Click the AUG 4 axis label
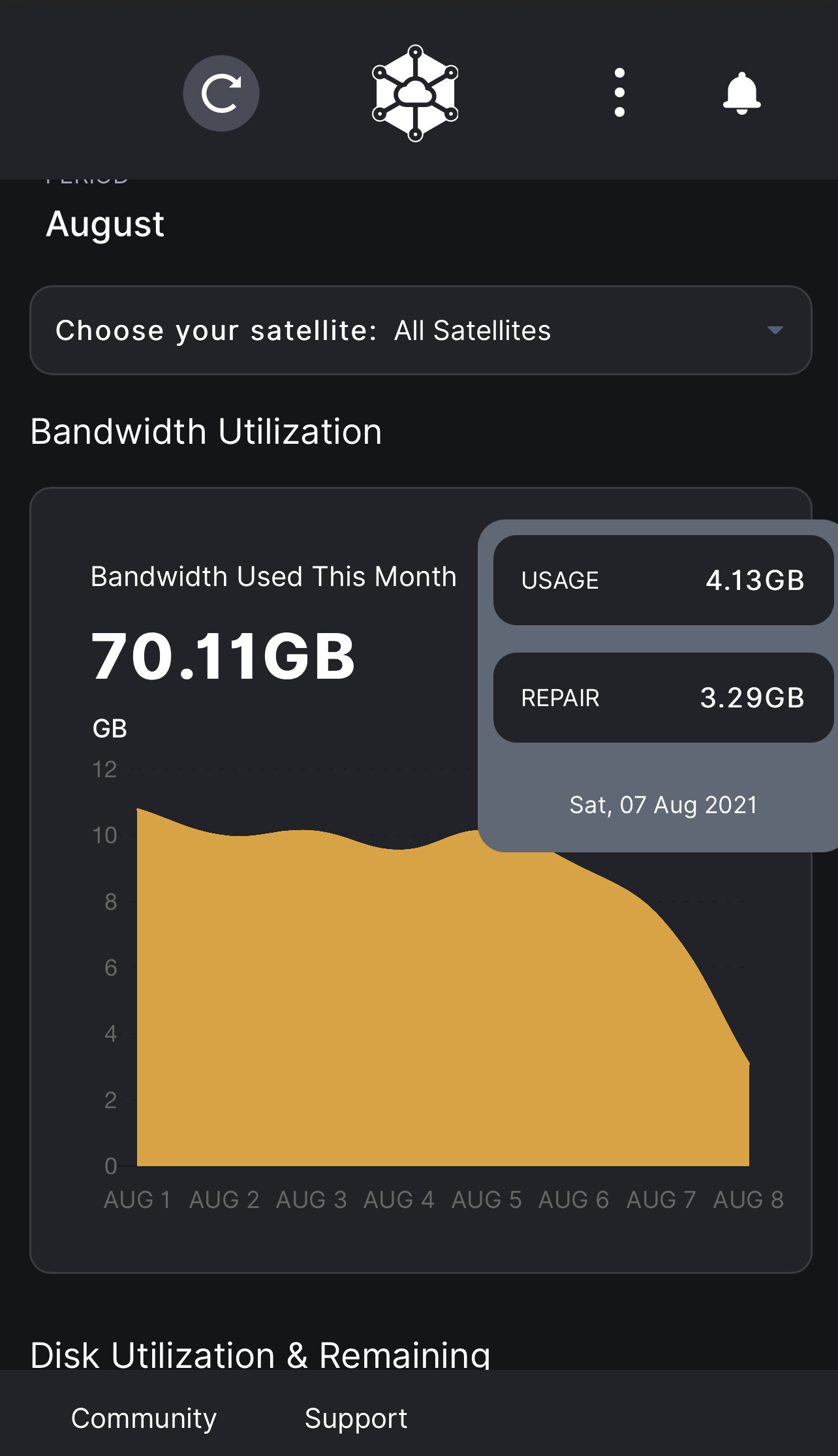Screen dimensions: 838x1456 (398, 1200)
